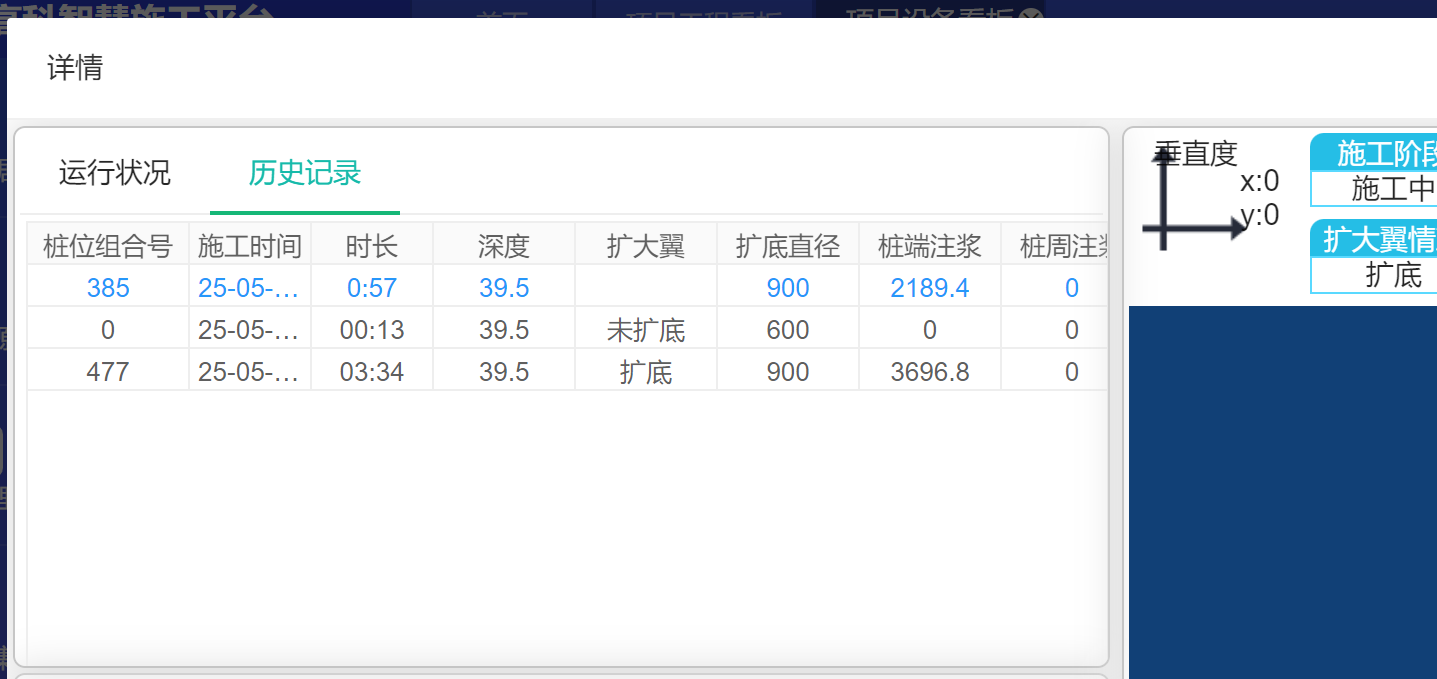Click the 2189.4 grouting value

coord(930,288)
